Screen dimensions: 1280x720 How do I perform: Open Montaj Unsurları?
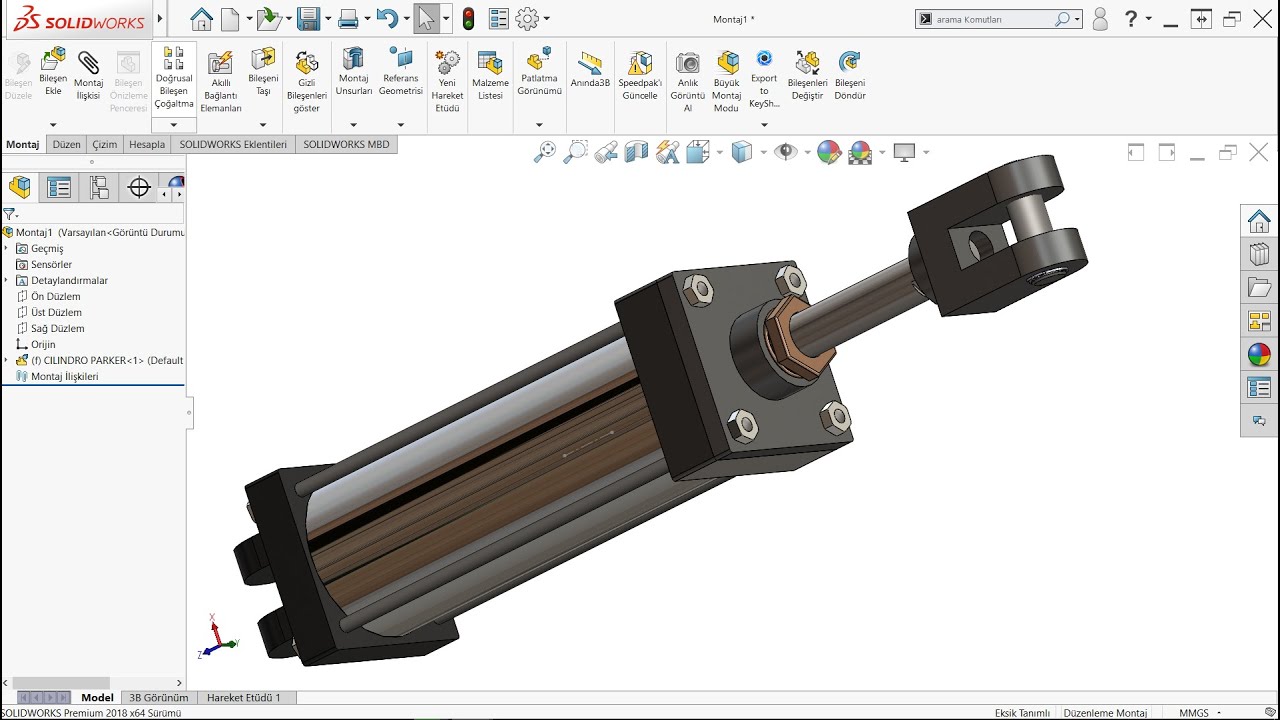(353, 72)
